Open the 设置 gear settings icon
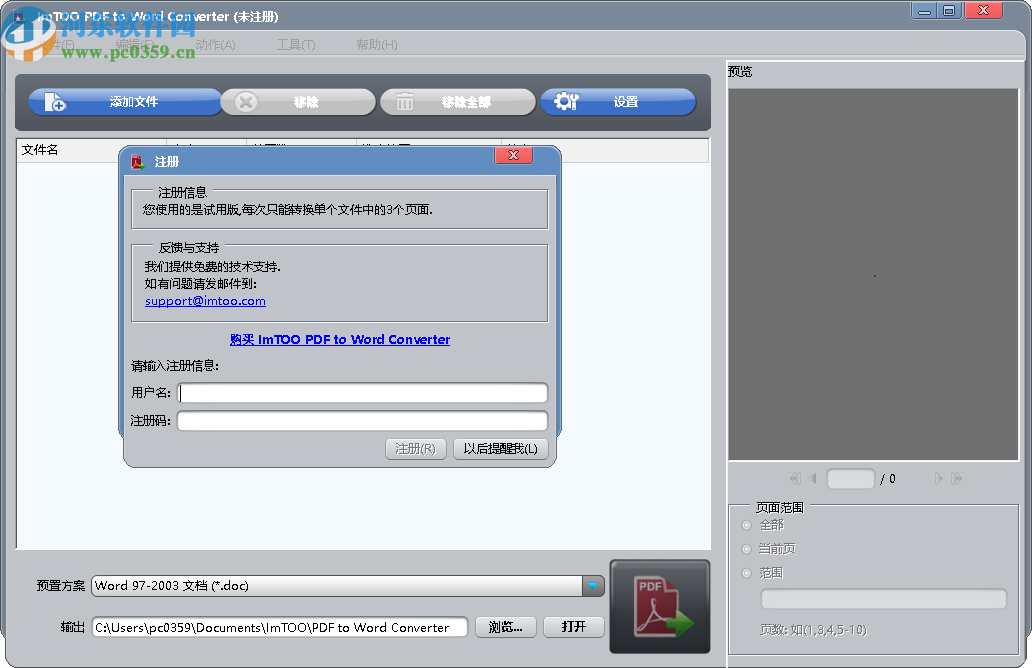 [x=564, y=101]
